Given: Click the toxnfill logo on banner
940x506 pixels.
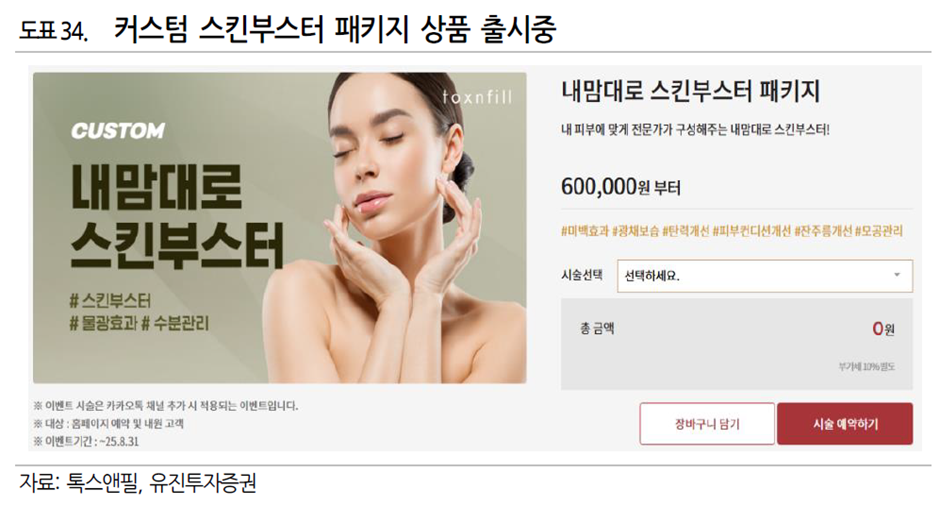Looking at the screenshot, I should [477, 97].
